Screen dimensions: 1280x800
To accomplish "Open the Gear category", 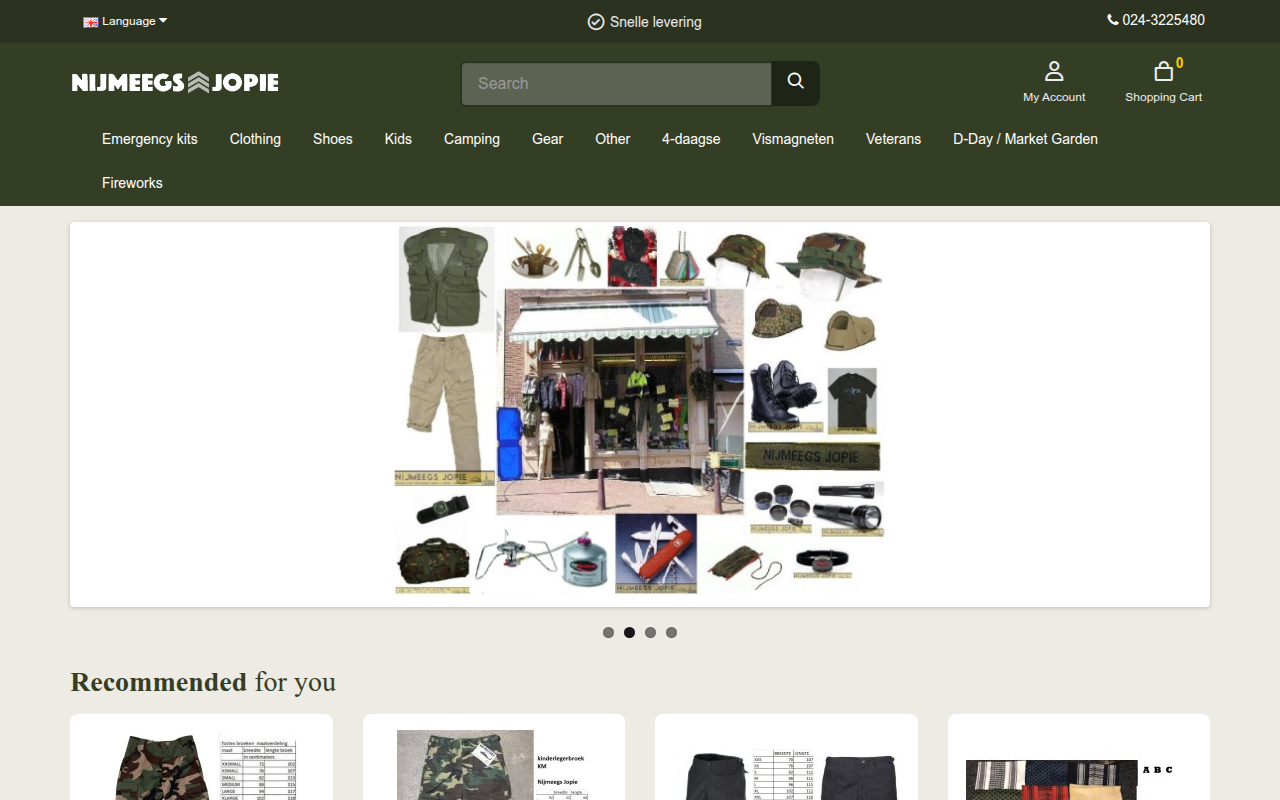I will [x=547, y=139].
